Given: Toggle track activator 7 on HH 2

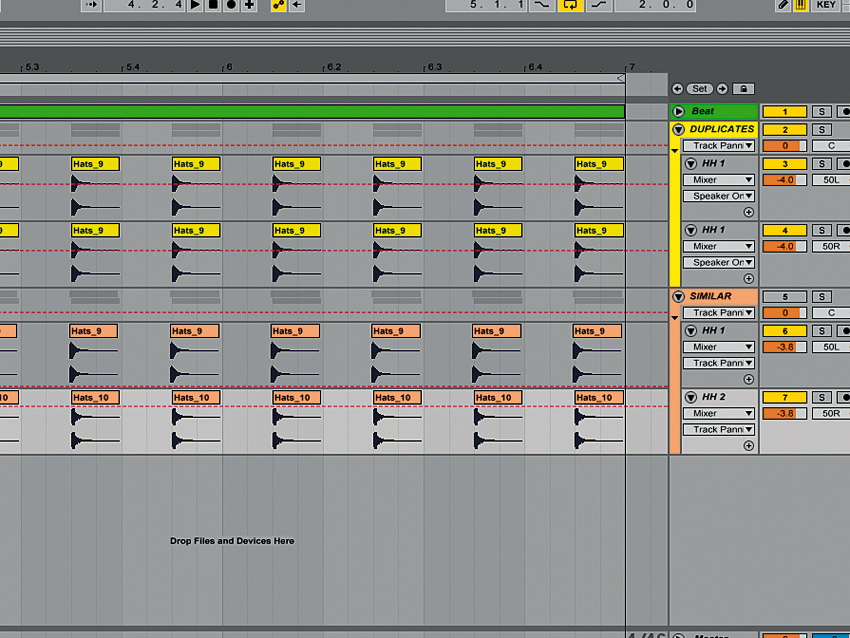Looking at the screenshot, I should (x=784, y=397).
